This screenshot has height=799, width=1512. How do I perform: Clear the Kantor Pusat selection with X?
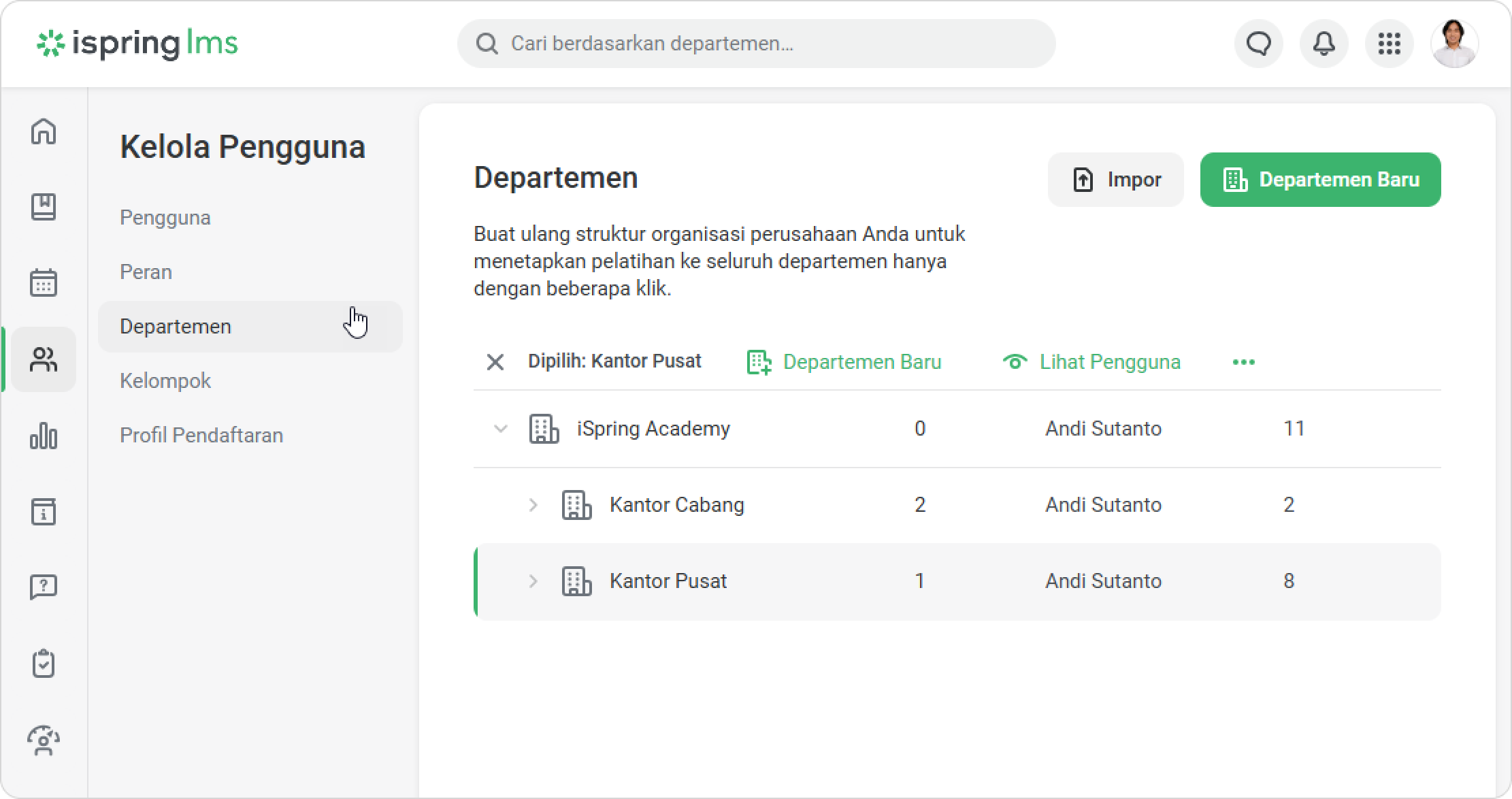tap(495, 362)
